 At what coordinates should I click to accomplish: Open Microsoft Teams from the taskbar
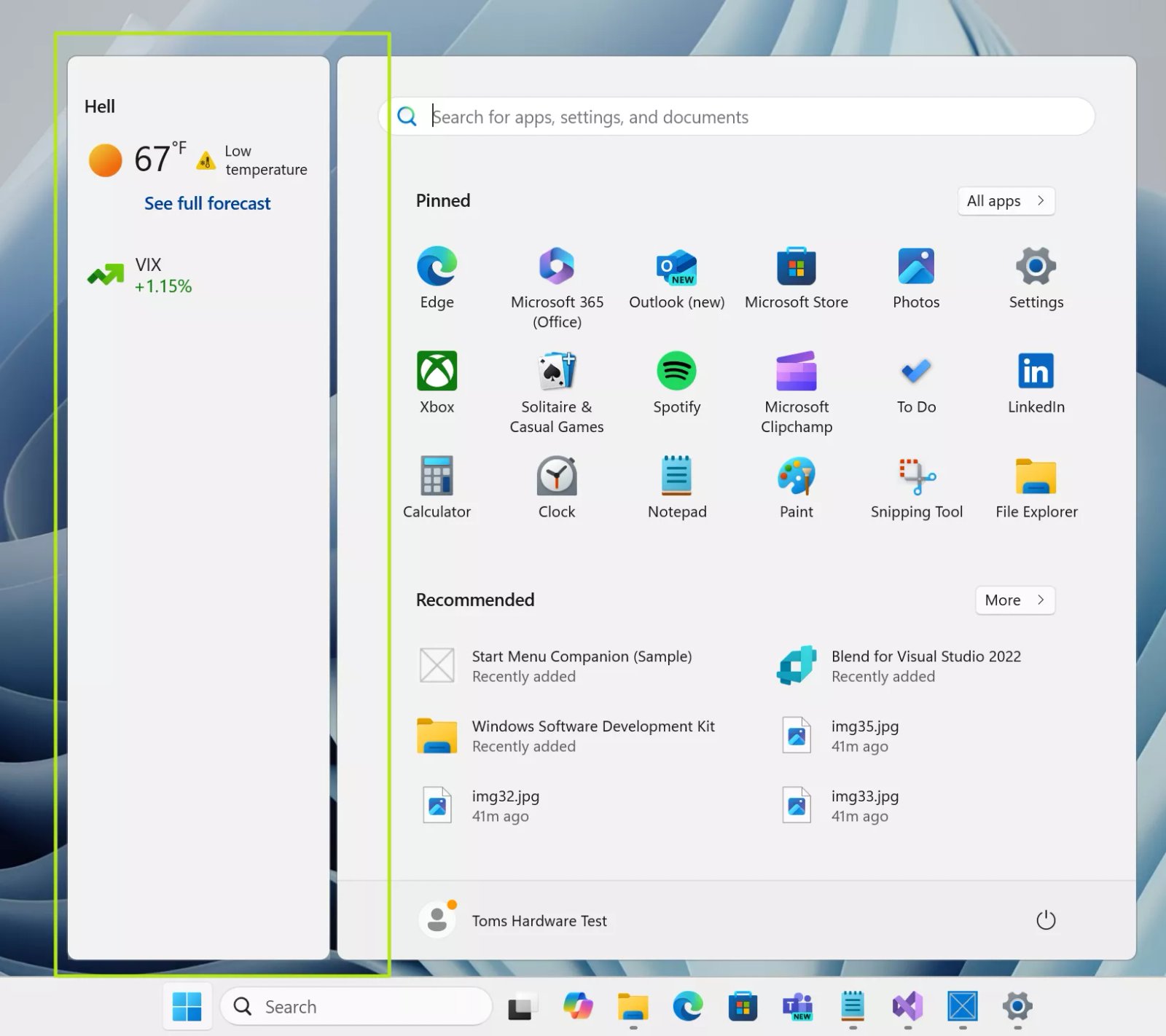798,1006
